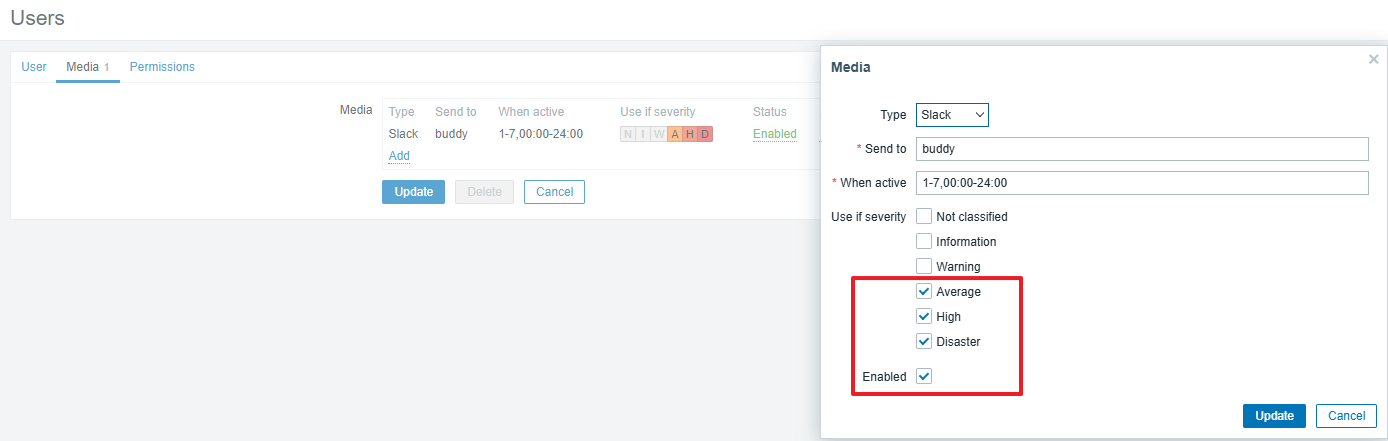Uncheck the High severity checkbox
This screenshot has height=441, width=1388.
tap(924, 316)
